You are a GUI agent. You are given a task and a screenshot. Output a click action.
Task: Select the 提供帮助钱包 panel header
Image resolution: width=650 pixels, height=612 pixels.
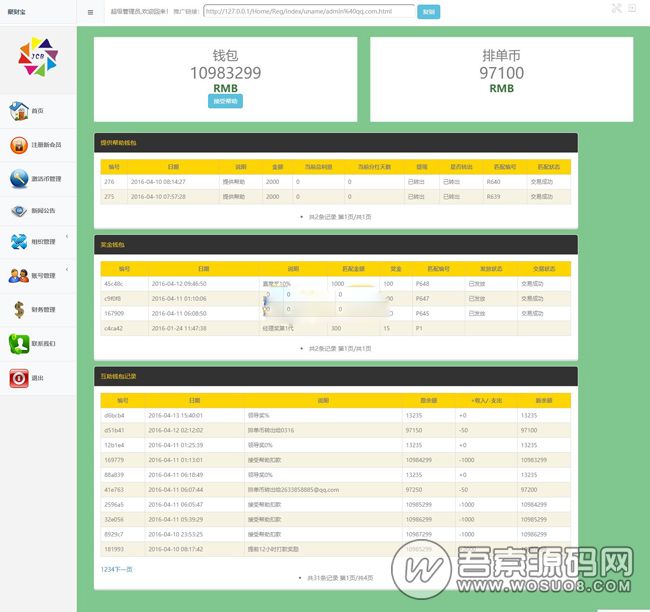pos(336,143)
